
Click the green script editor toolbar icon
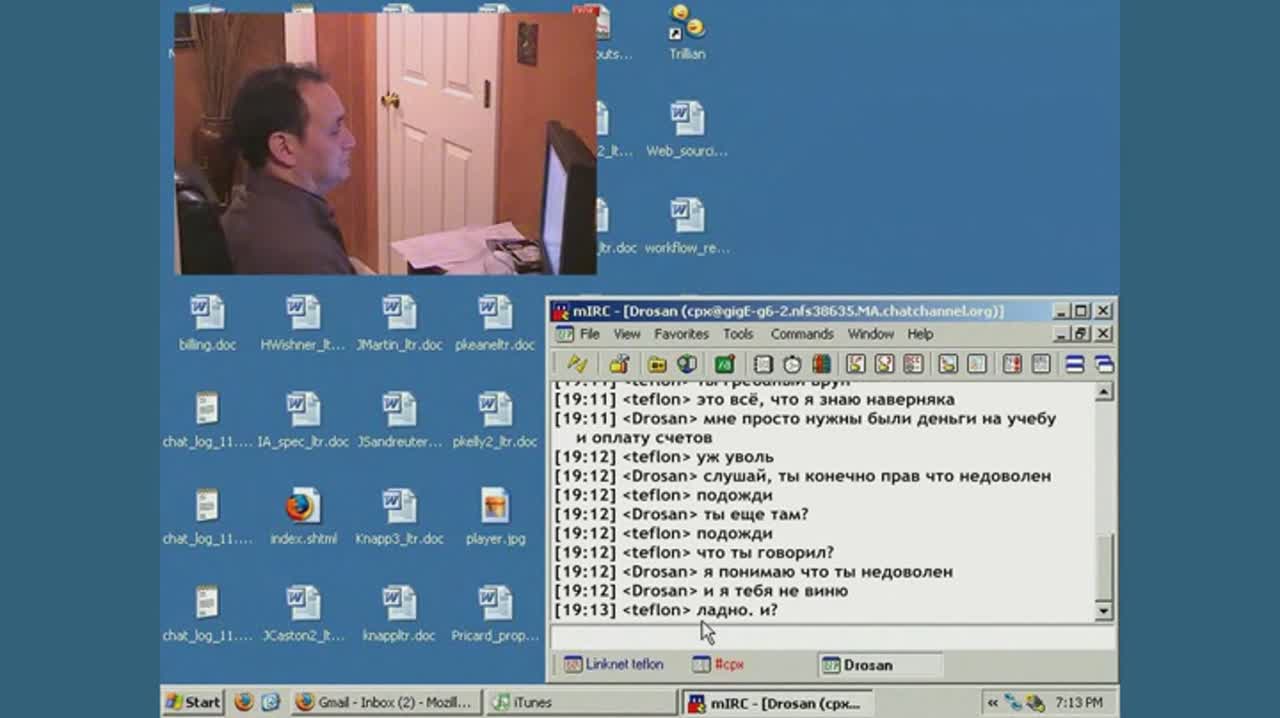(x=725, y=364)
